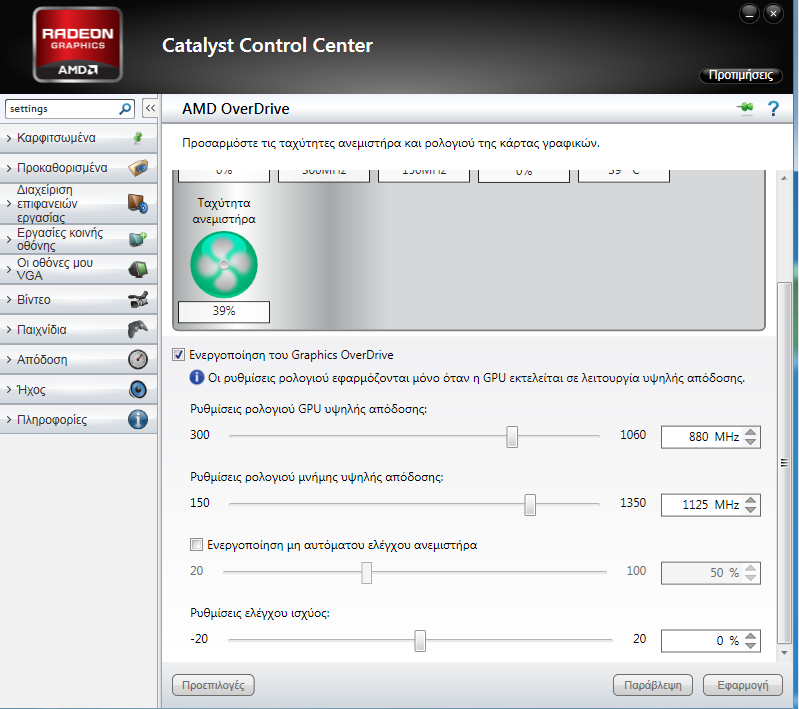Click the Παράβλεψη discard button
Viewport: 799px width, 709px height.
coord(653,685)
